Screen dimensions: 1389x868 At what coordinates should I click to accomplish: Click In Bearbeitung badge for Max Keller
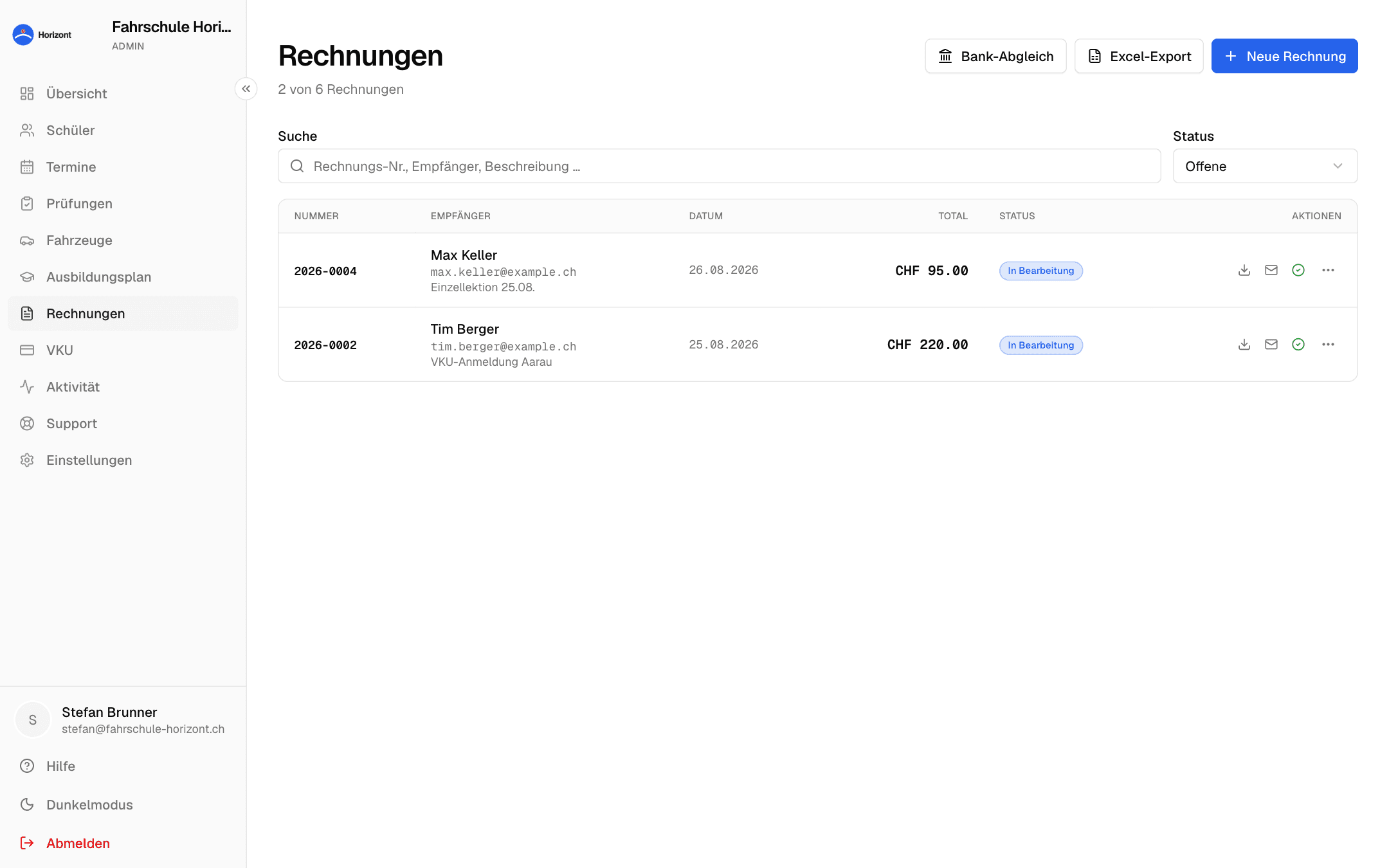point(1041,271)
